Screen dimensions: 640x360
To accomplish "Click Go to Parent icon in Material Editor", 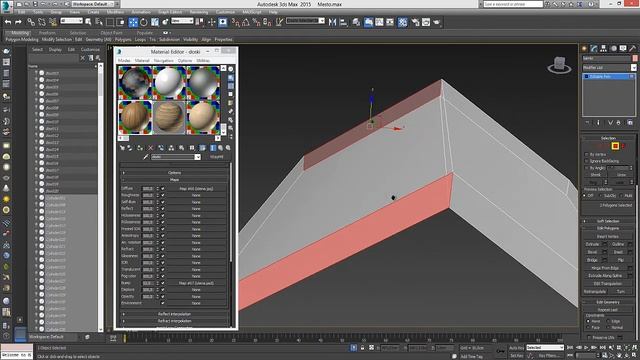I will [220, 148].
